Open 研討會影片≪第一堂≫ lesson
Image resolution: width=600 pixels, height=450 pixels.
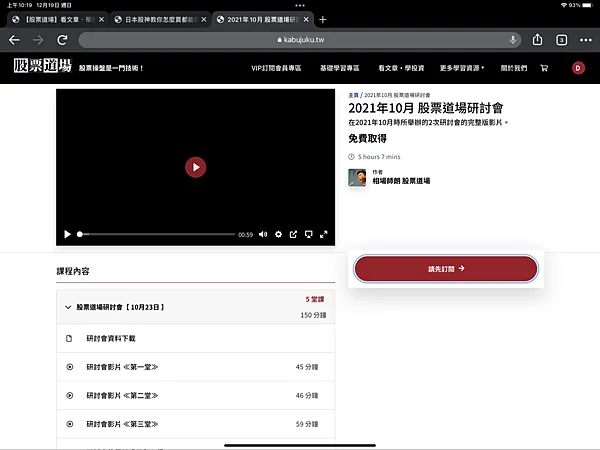click(196, 367)
